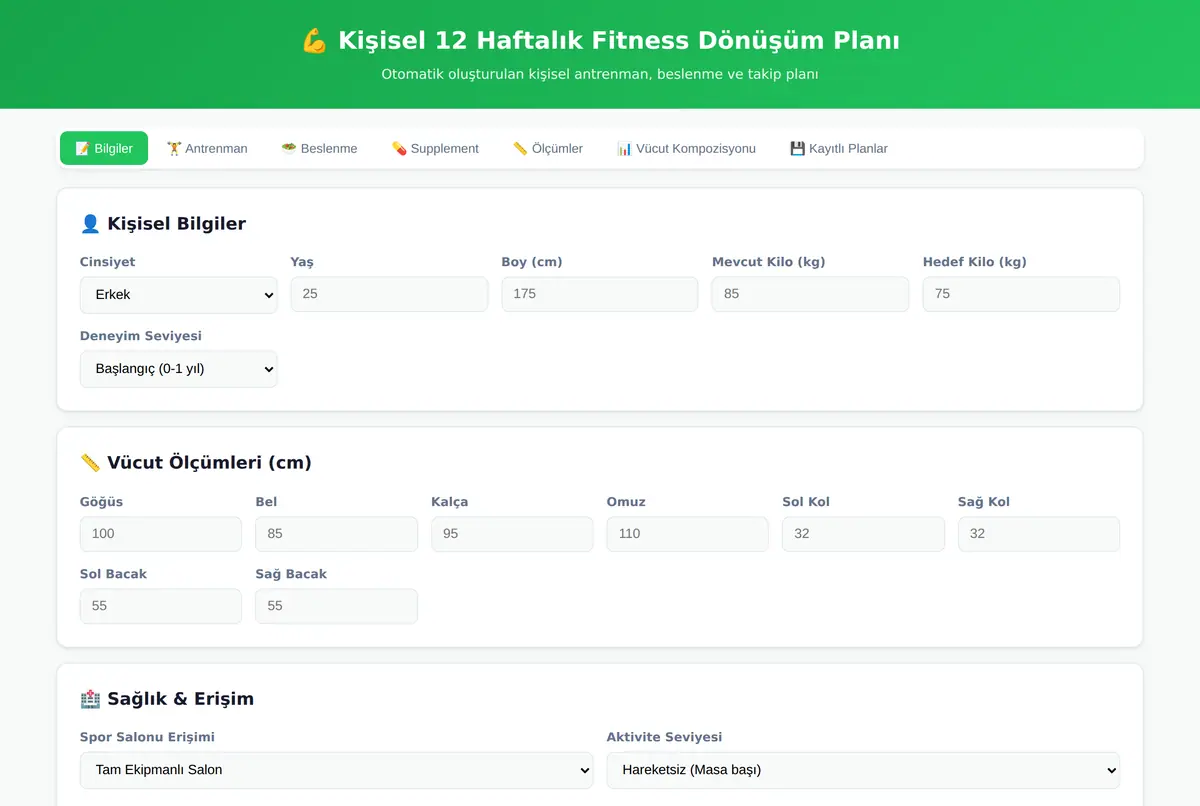The image size is (1200, 806).
Task: Open the Spor Salonu Erişimi dropdown
Action: [336, 770]
